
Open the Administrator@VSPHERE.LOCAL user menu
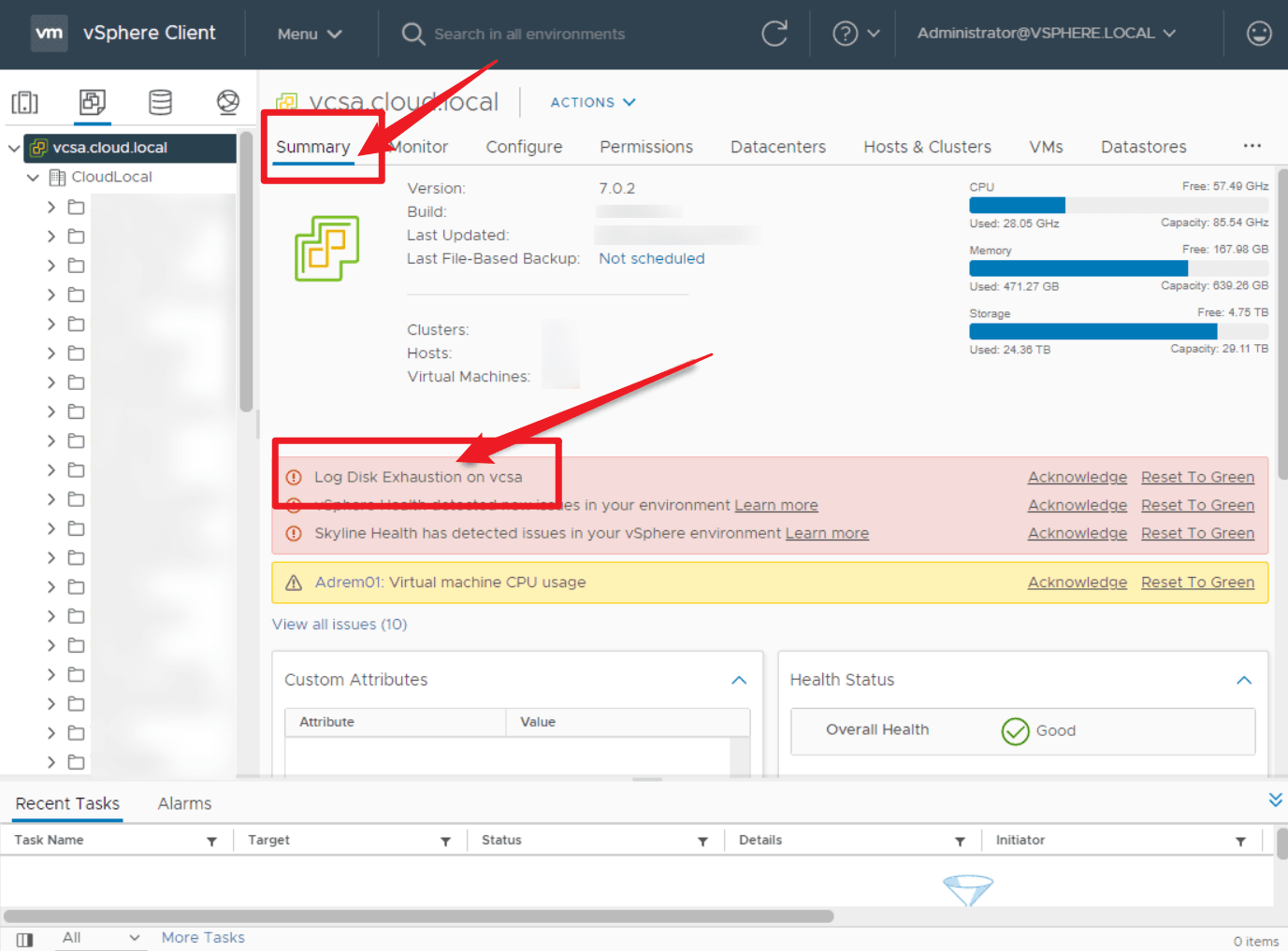[x=1047, y=33]
